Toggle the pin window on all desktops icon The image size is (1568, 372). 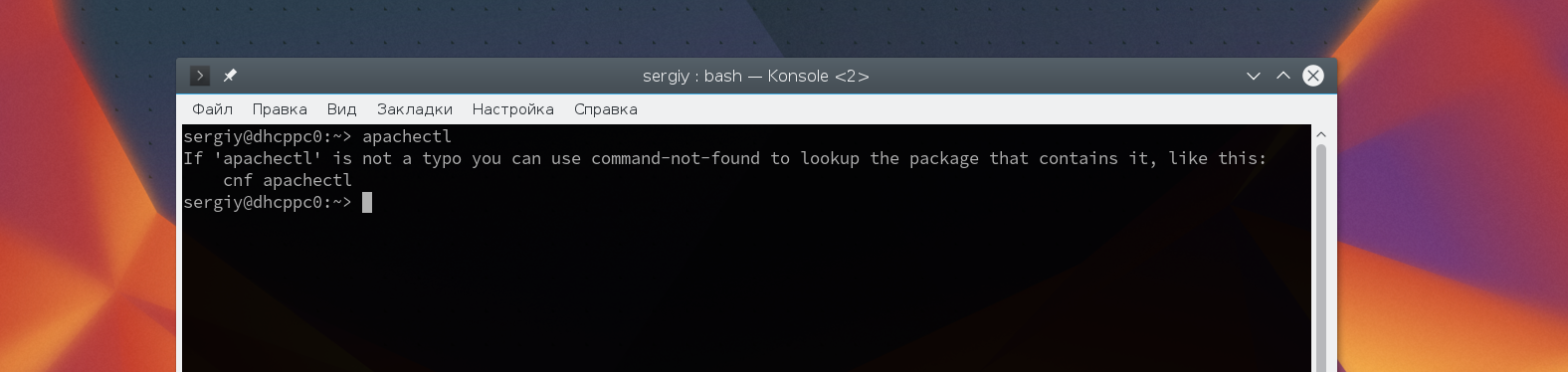coord(230,76)
